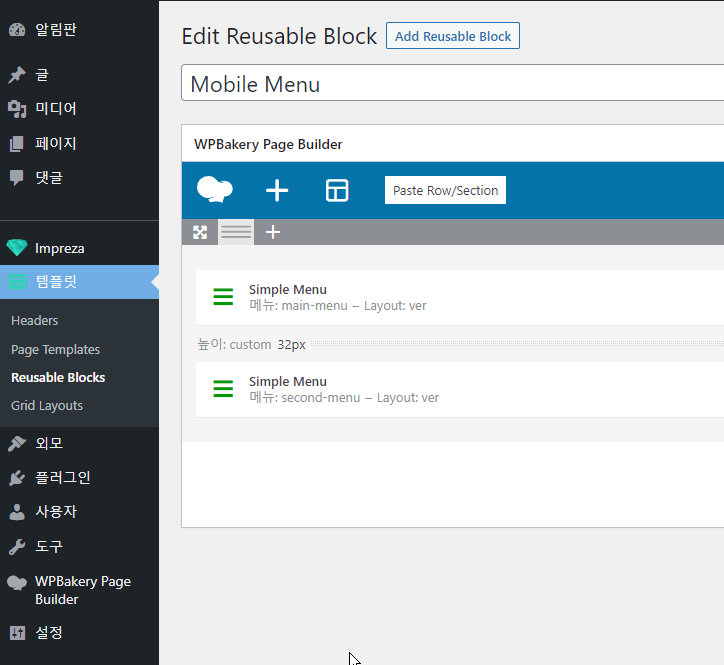Click the Paste Row/Section button

pyautogui.click(x=446, y=190)
